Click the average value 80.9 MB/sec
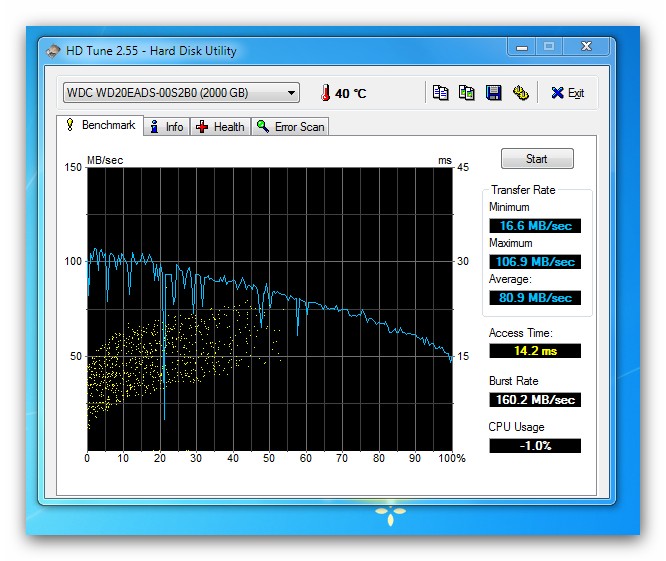666x561 pixels. [535, 298]
